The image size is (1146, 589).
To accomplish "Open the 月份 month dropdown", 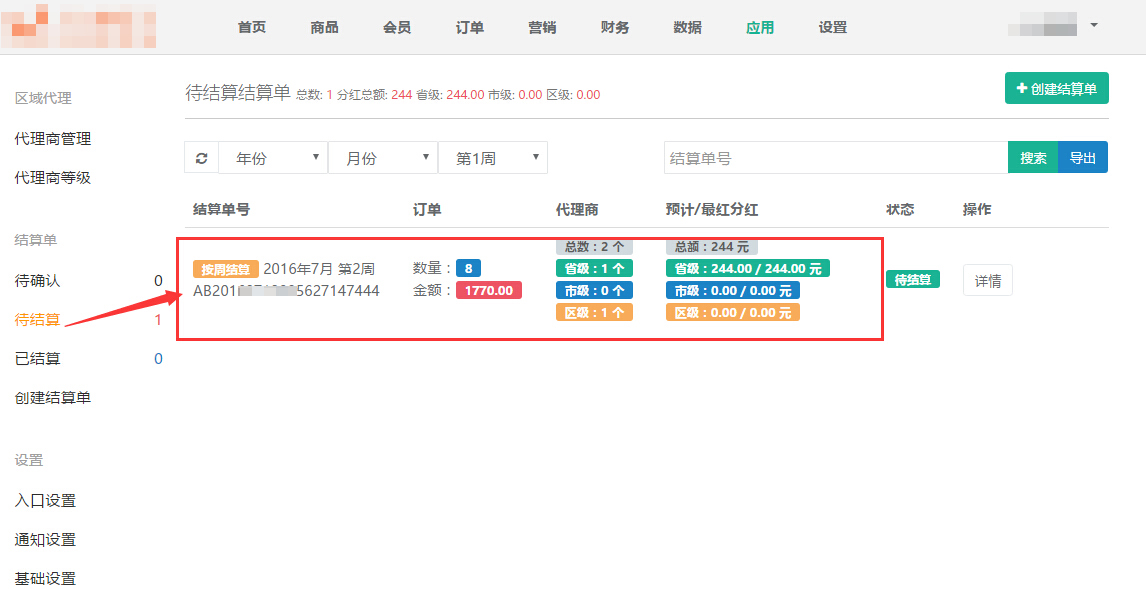I will click(x=383, y=158).
